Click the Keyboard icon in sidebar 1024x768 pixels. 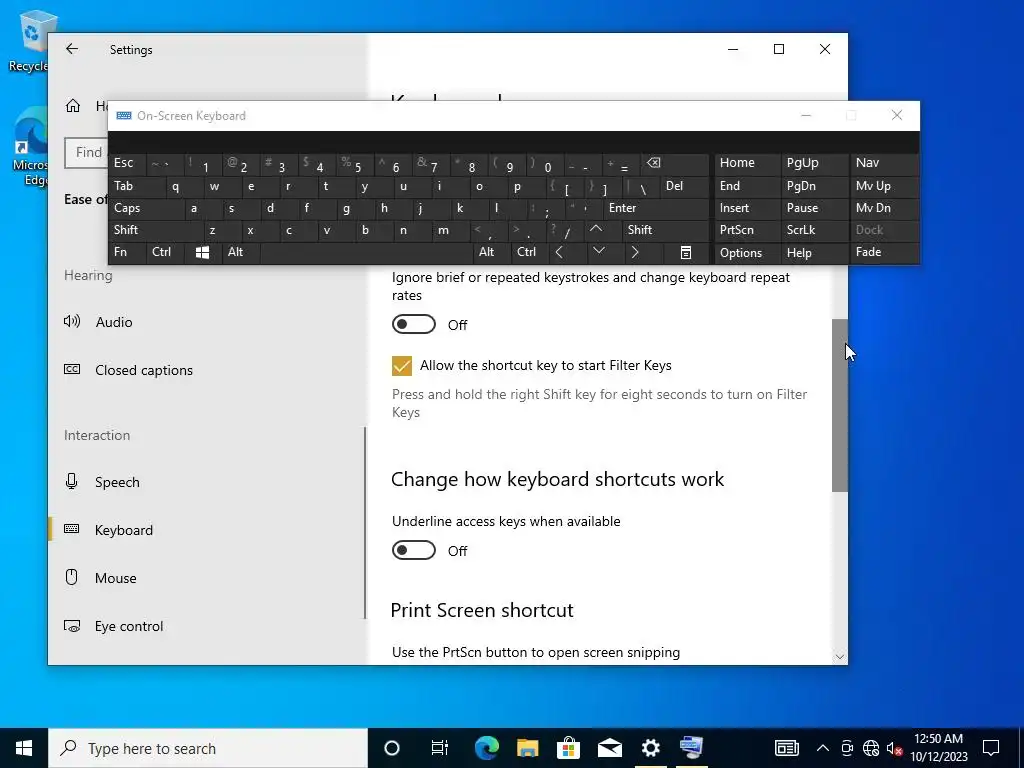[72, 529]
